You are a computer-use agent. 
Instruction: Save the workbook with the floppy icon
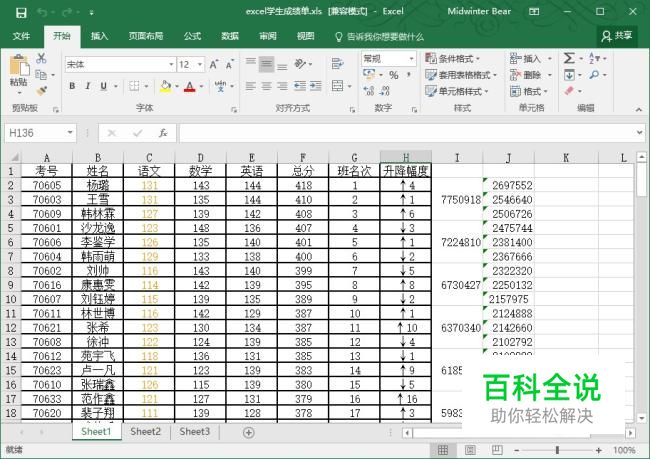pos(21,12)
